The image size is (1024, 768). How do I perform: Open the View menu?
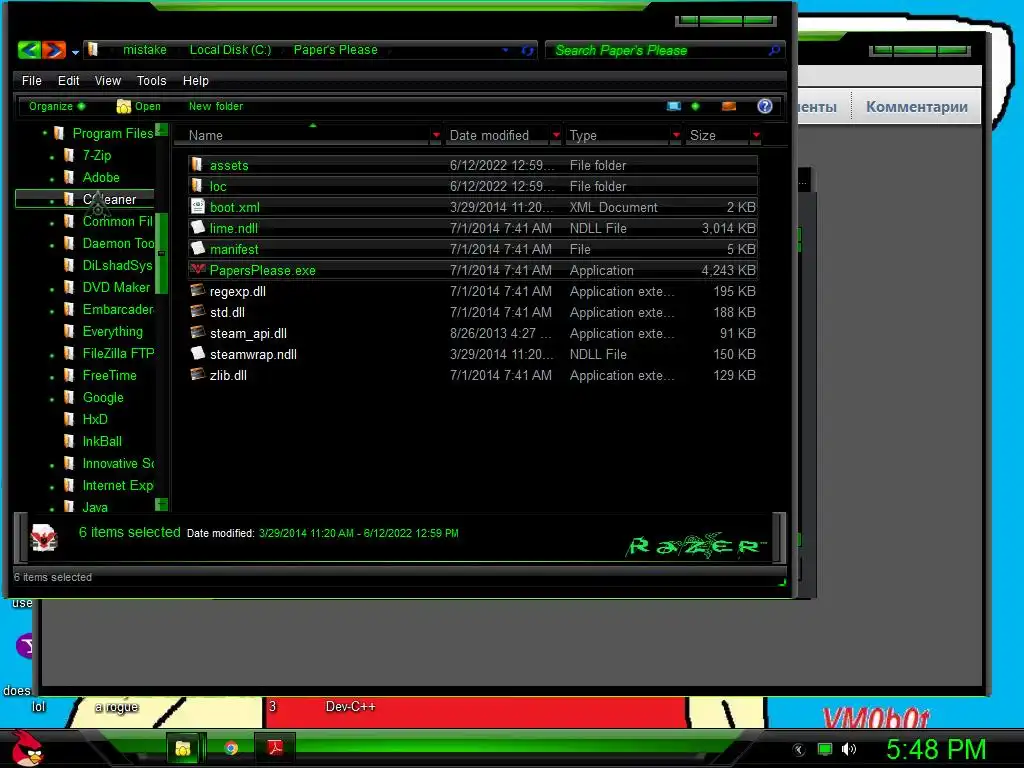[x=108, y=80]
